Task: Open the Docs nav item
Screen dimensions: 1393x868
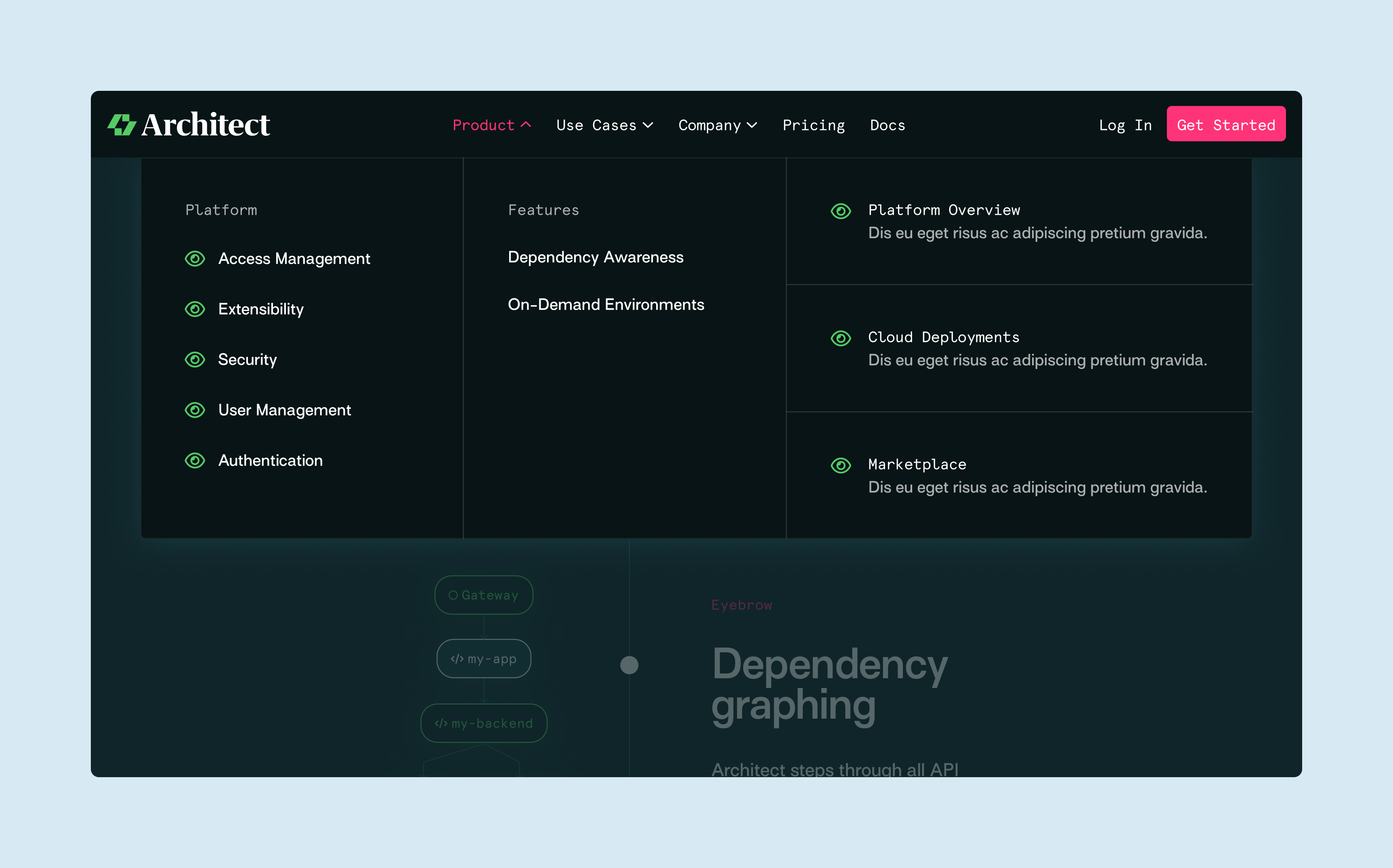Action: [x=887, y=125]
